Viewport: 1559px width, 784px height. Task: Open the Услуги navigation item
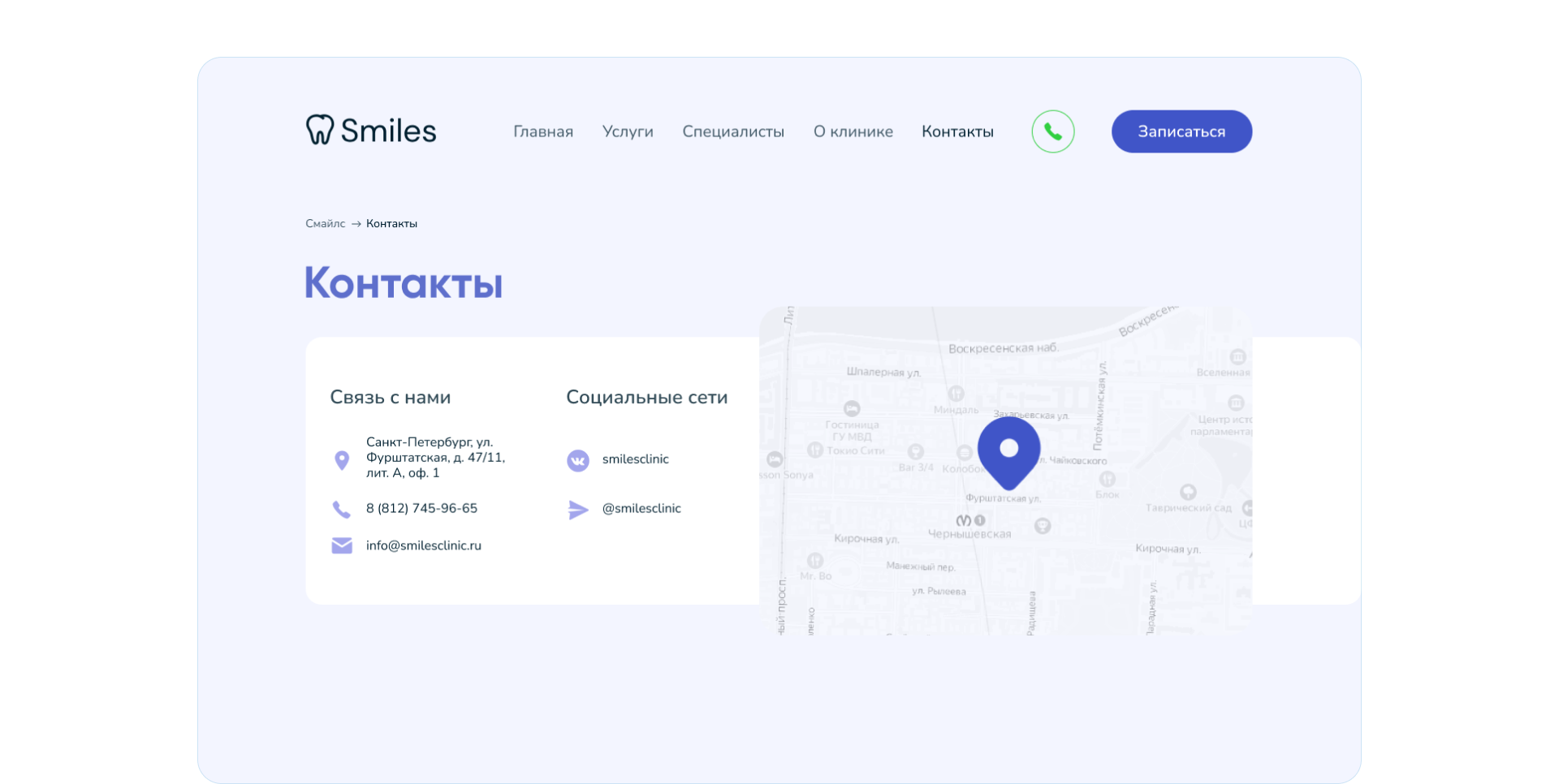(628, 131)
